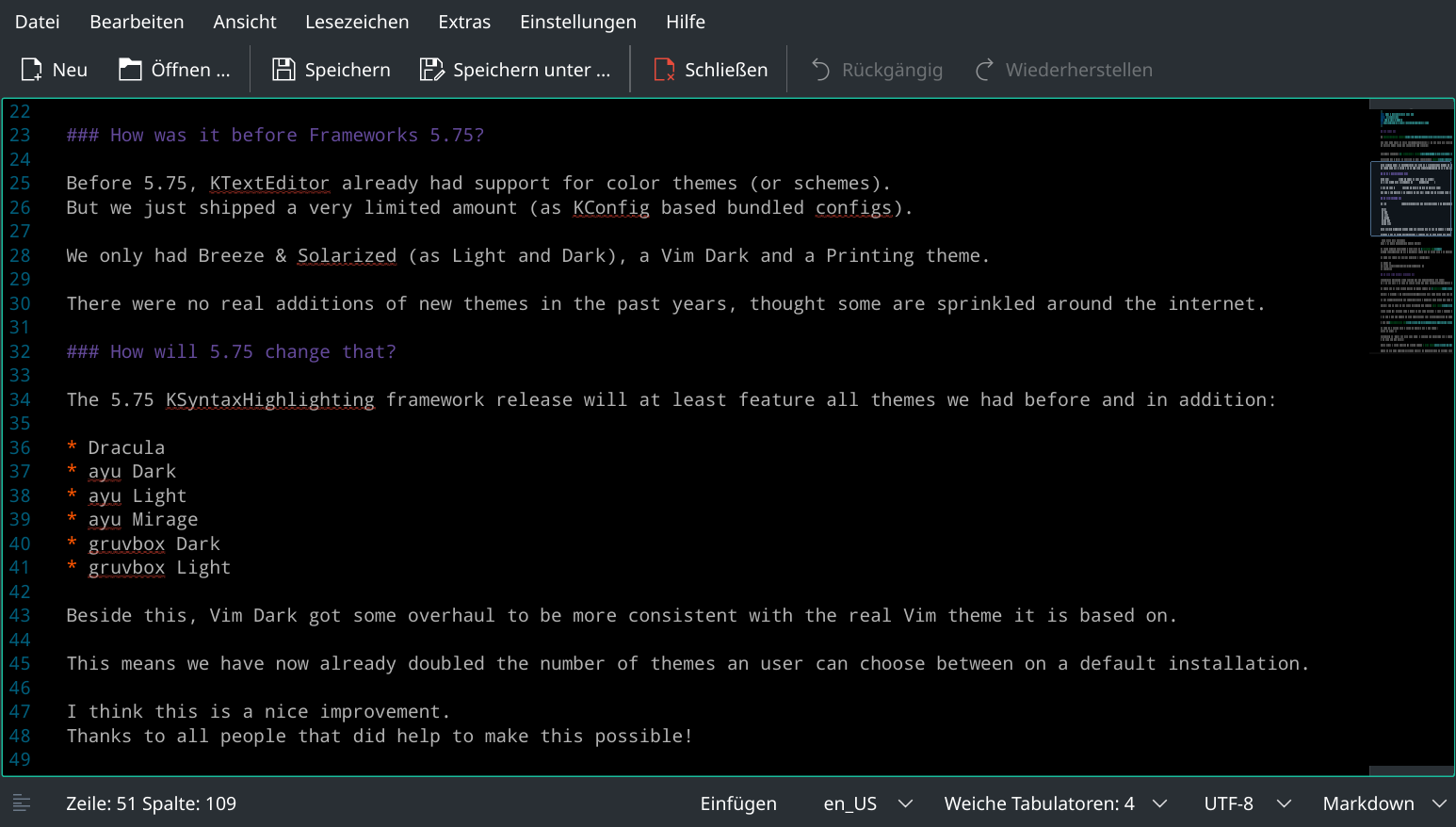
Task: Click the Schließen button label
Action: (726, 70)
